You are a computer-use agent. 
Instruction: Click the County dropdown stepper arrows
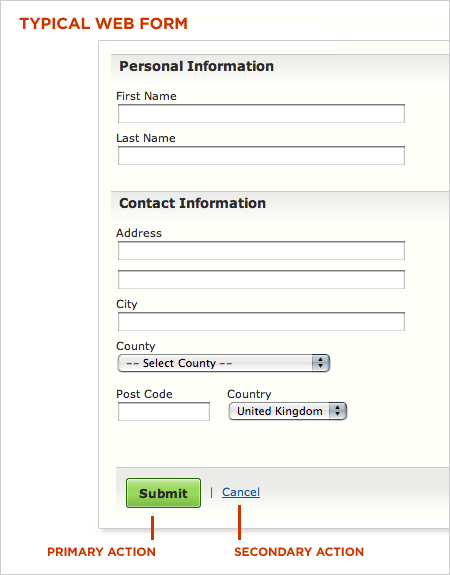pos(321,363)
